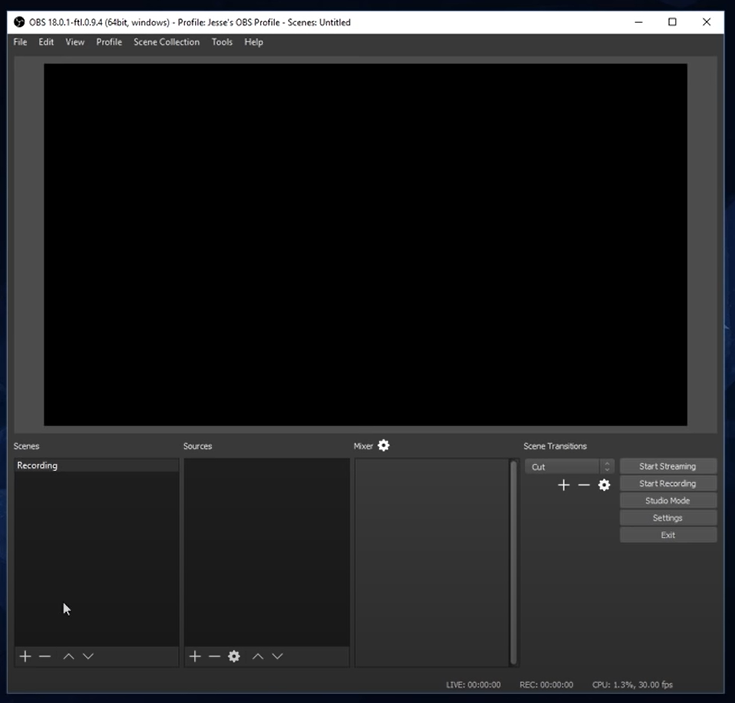Add a new source with plus icon

[x=195, y=656]
